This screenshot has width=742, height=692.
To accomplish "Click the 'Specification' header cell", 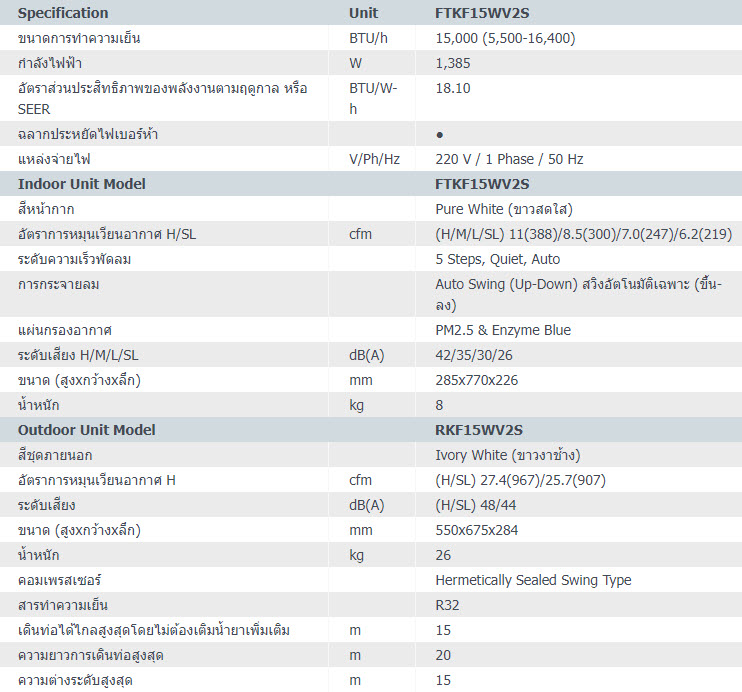I will pos(63,13).
